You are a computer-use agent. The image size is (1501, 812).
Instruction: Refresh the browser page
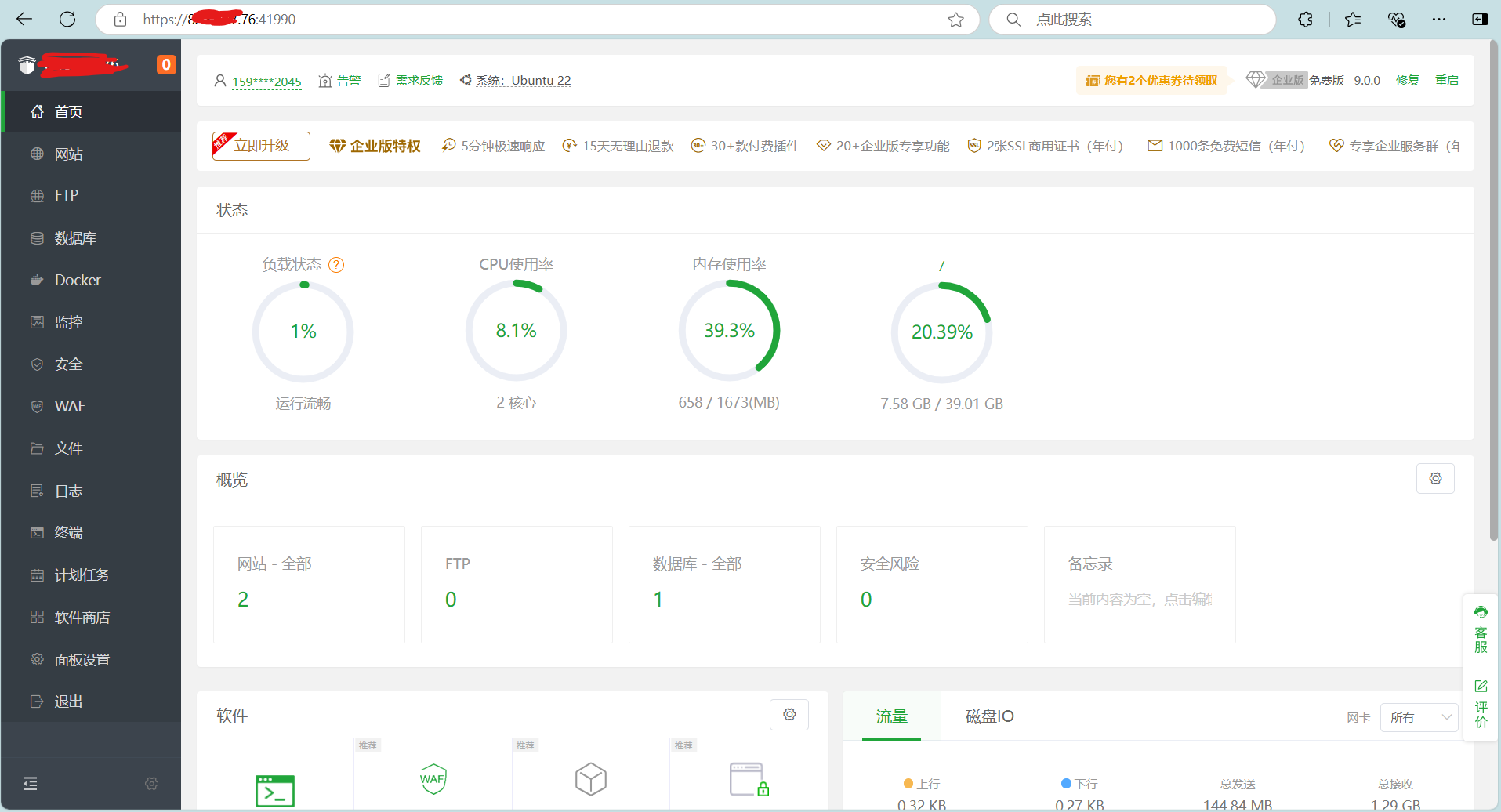tap(67, 20)
